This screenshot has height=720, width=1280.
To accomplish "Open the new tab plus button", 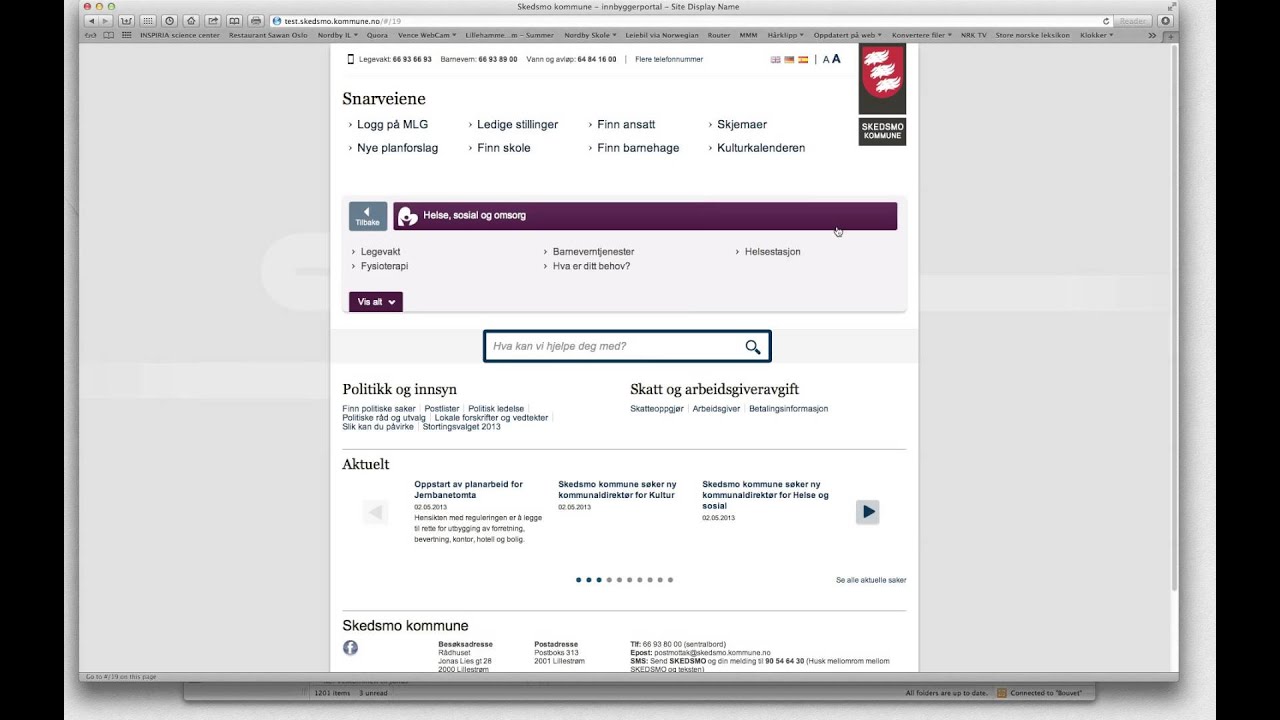I will coord(1172,35).
